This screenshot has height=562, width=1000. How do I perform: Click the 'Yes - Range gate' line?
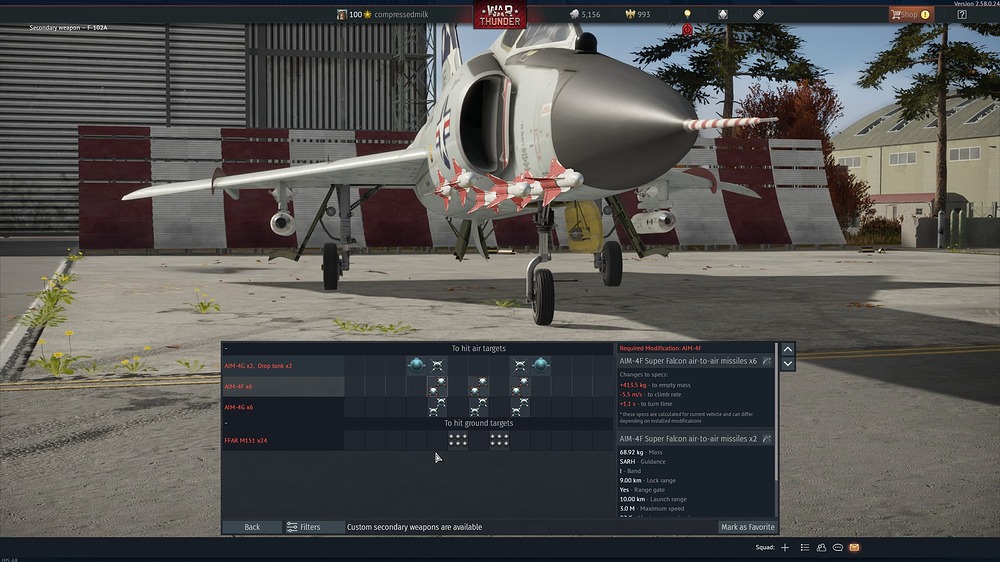(642, 490)
